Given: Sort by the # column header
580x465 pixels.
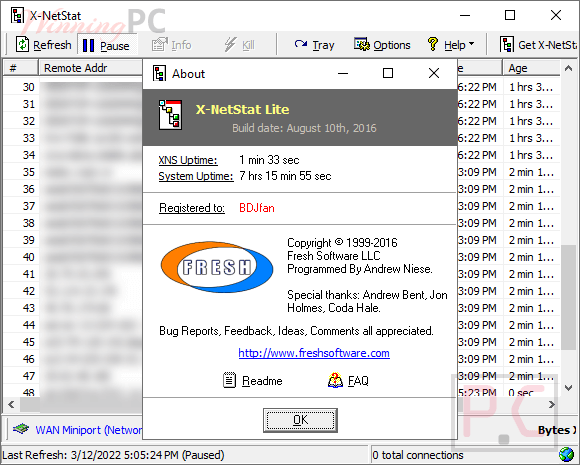Looking at the screenshot, I should (x=21, y=68).
